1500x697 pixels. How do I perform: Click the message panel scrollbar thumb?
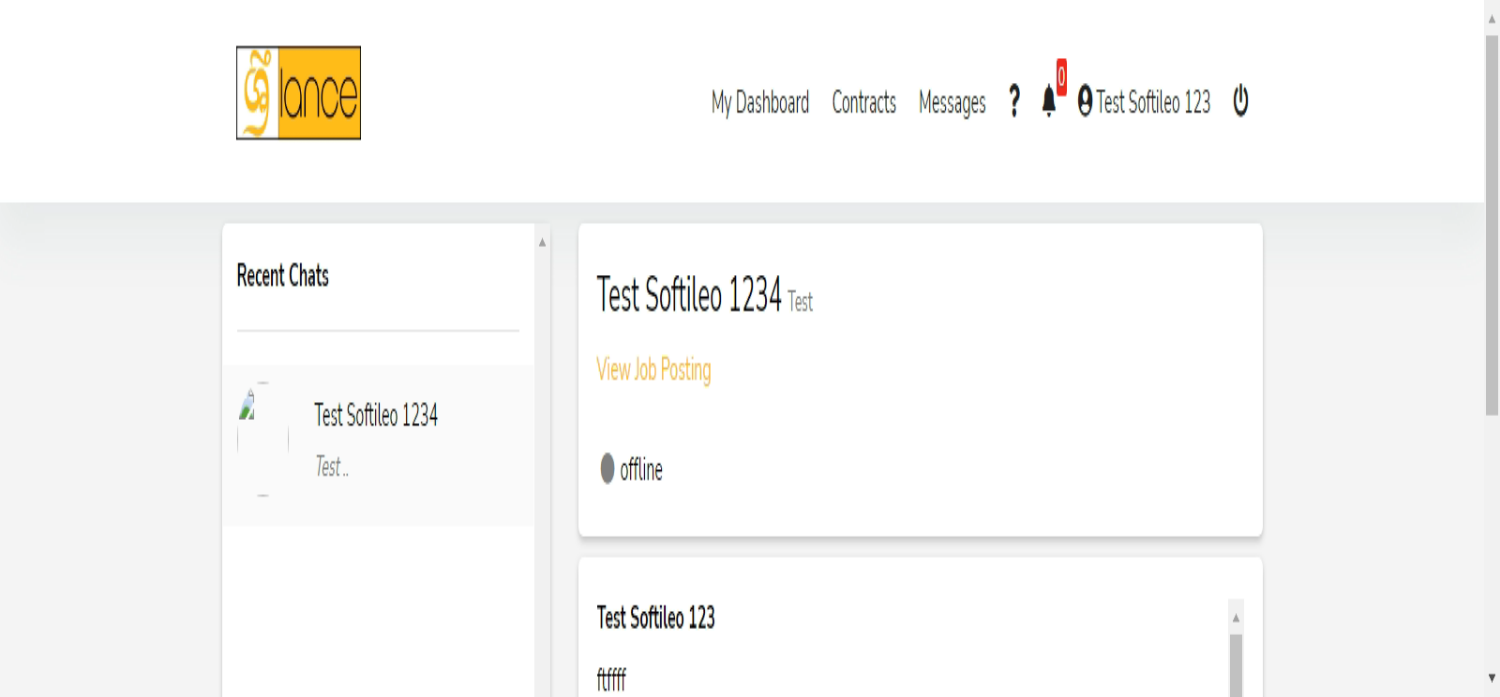(x=1235, y=665)
